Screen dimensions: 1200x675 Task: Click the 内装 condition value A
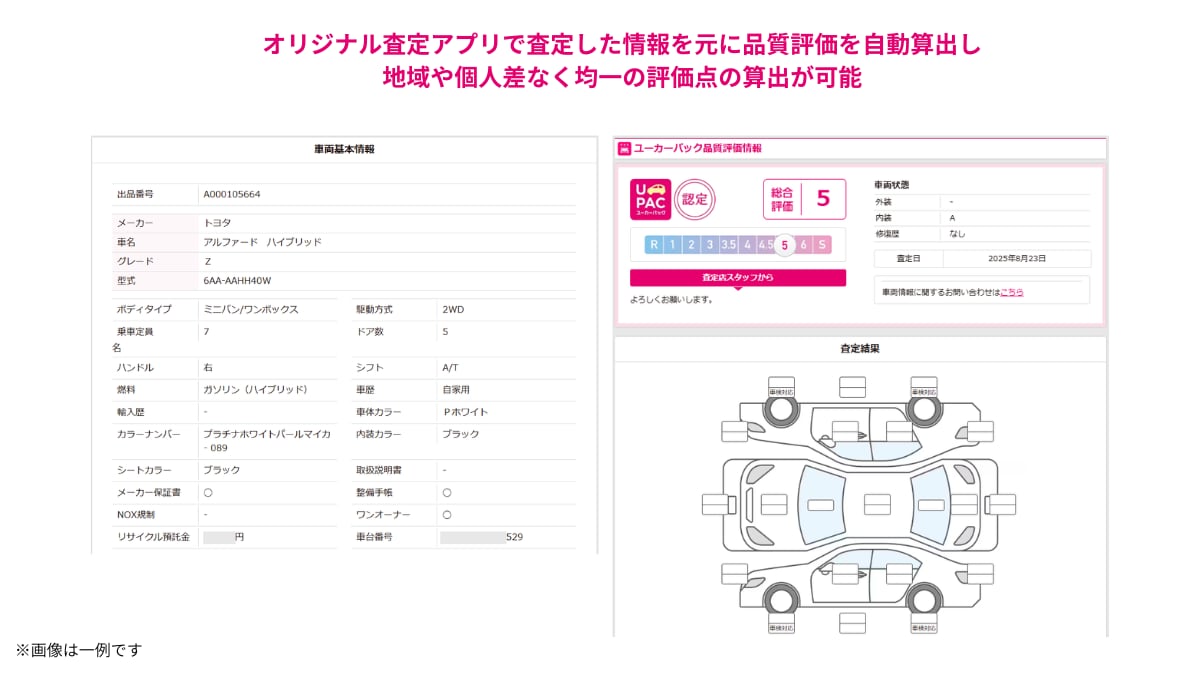[x=952, y=217]
